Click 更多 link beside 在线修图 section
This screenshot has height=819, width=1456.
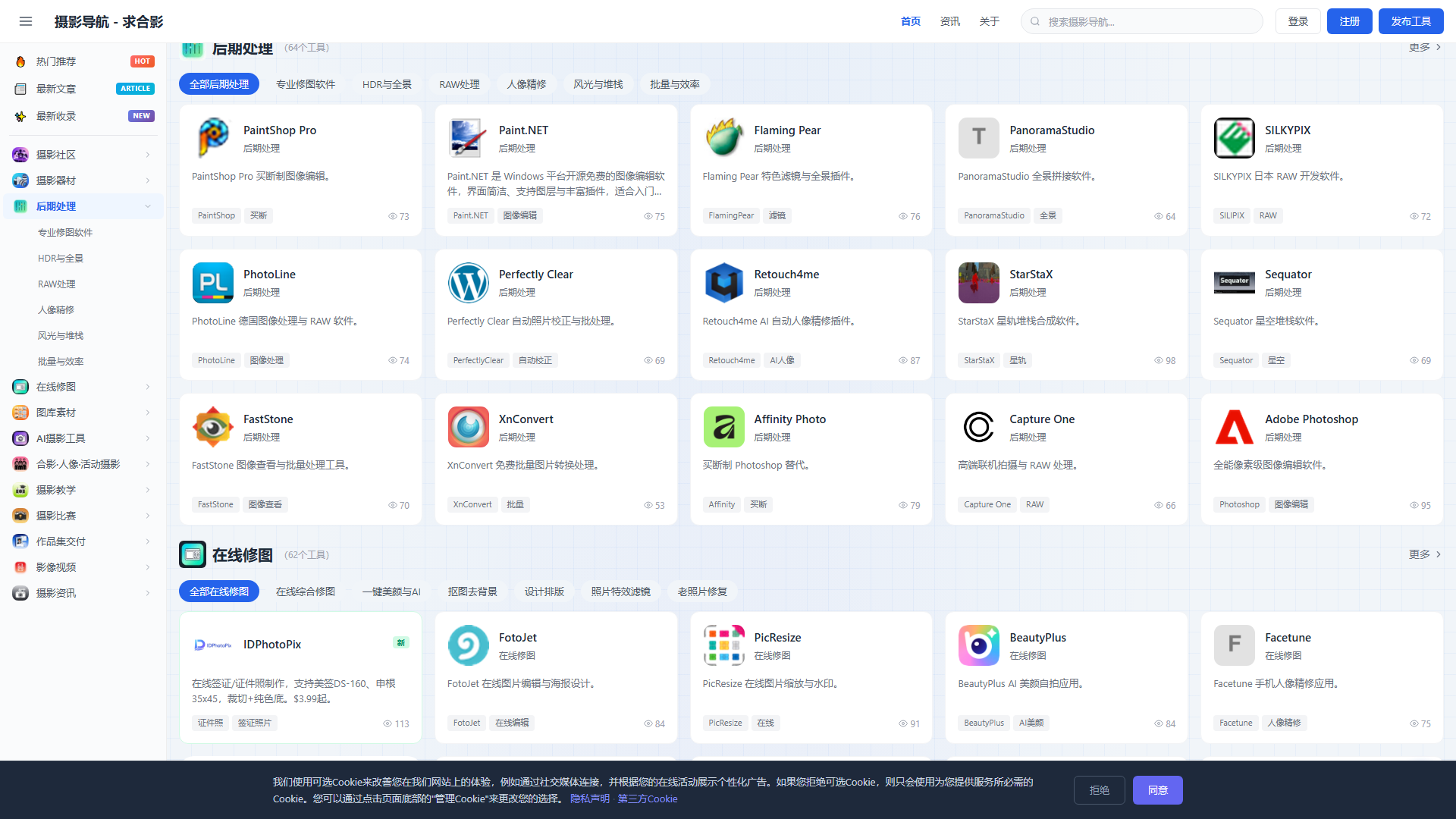1425,554
